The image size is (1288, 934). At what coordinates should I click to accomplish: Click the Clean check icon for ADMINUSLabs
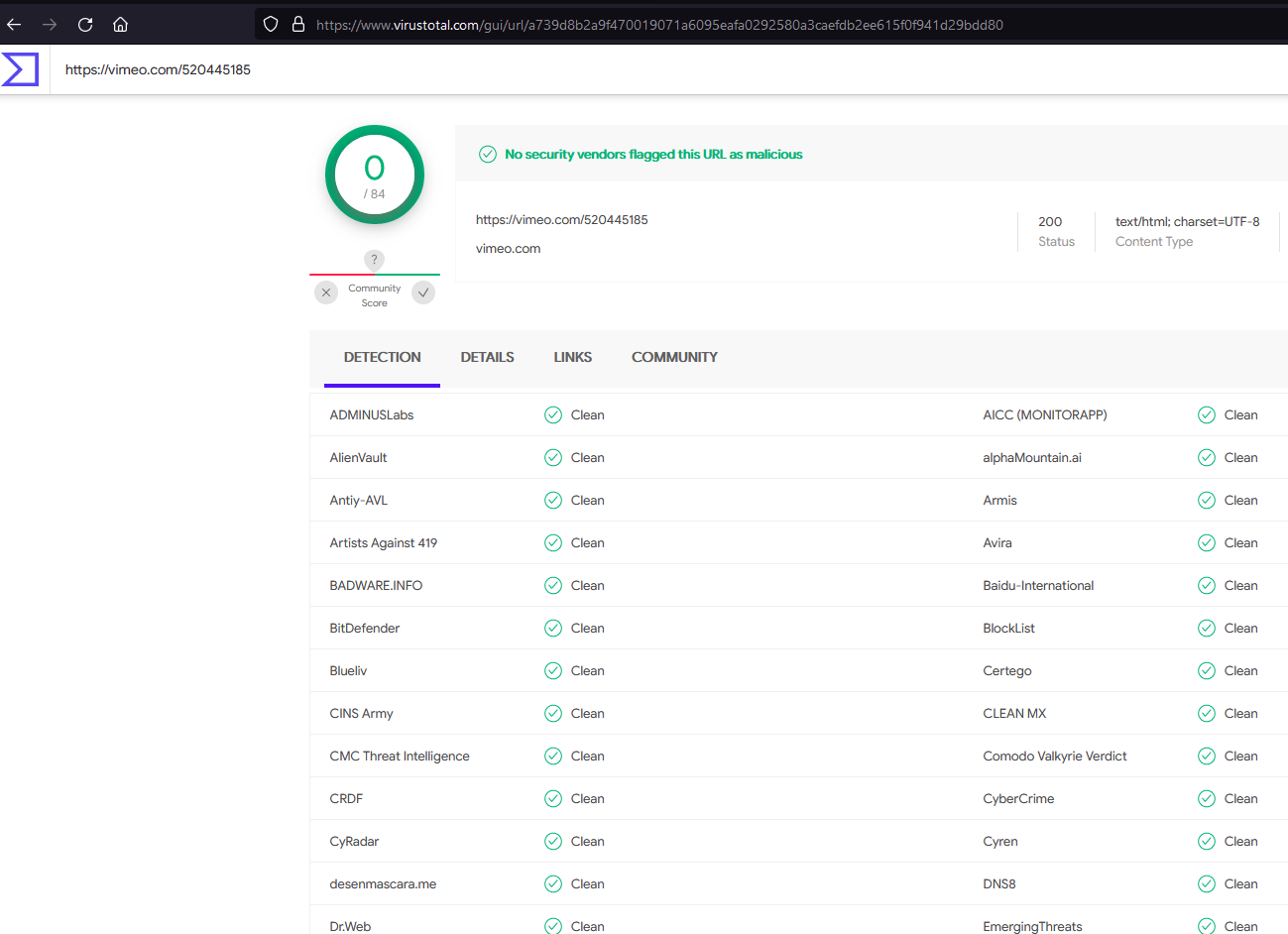tap(553, 415)
